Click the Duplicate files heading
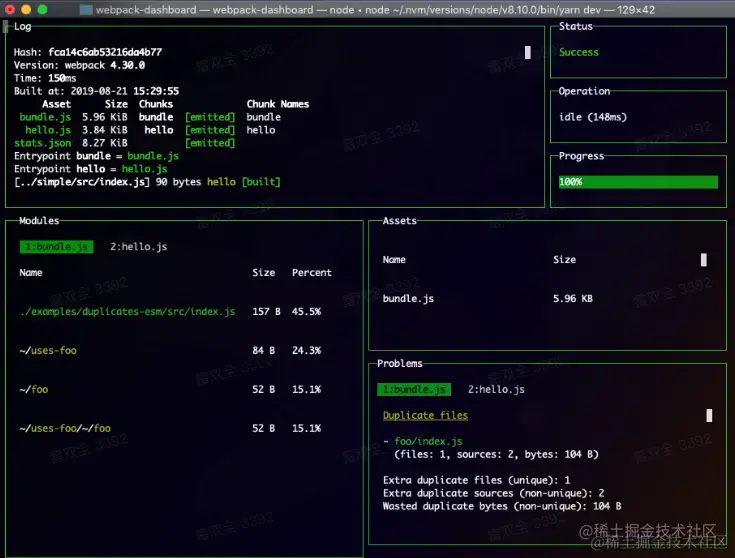The image size is (735, 558). tap(425, 415)
